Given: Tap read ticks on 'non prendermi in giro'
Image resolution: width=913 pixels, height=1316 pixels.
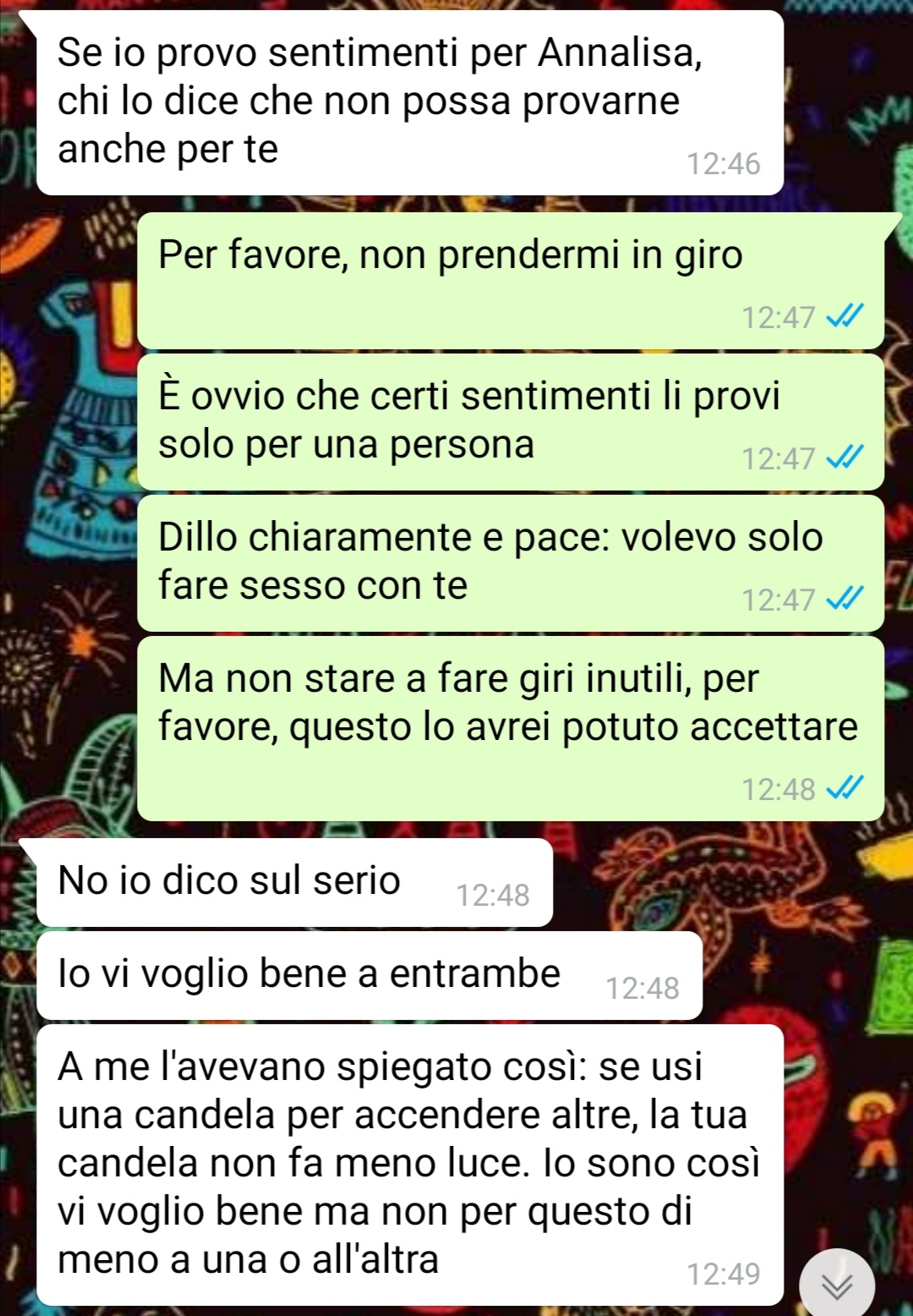Looking at the screenshot, I should (845, 316).
